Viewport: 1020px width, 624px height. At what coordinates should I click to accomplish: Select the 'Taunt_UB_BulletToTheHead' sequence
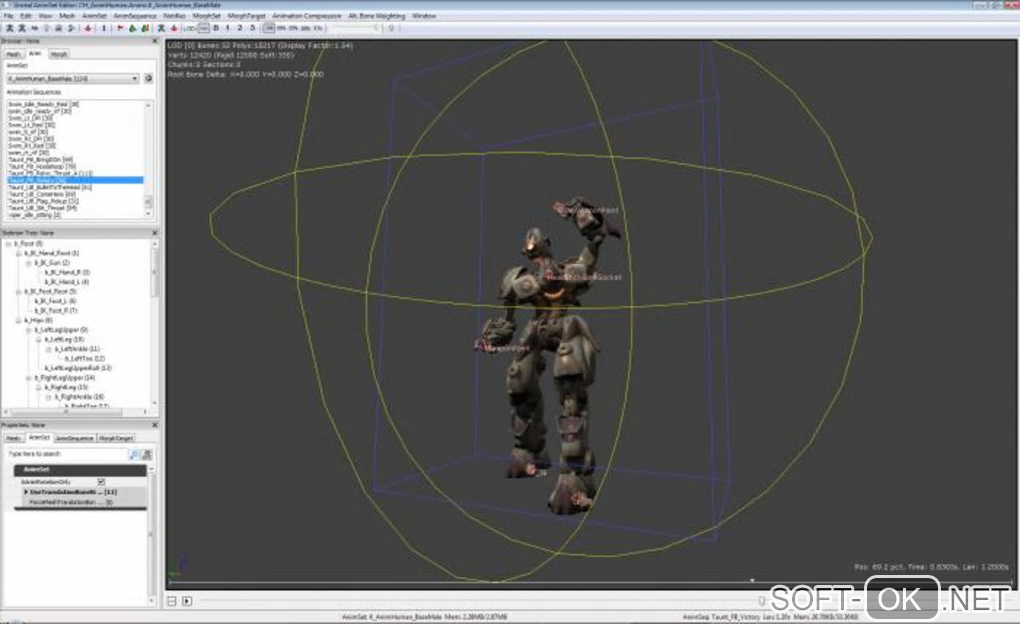coord(50,187)
